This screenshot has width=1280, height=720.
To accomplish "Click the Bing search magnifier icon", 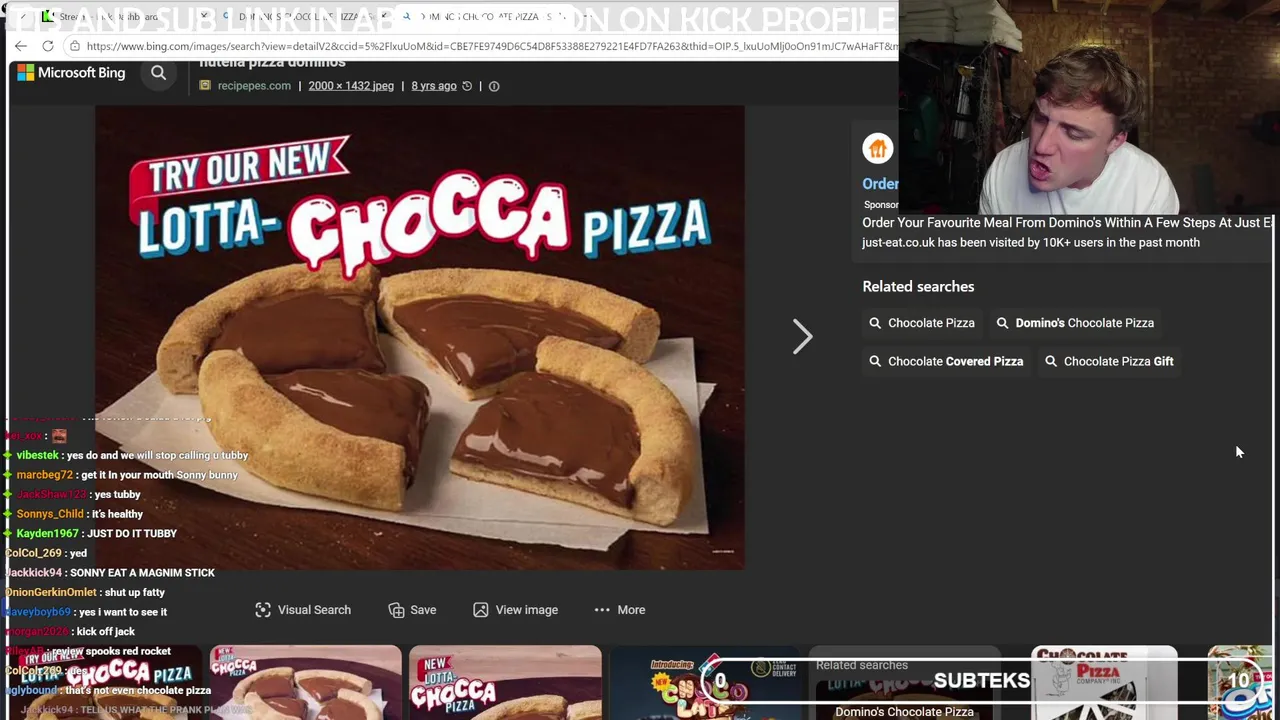I will click(x=158, y=72).
